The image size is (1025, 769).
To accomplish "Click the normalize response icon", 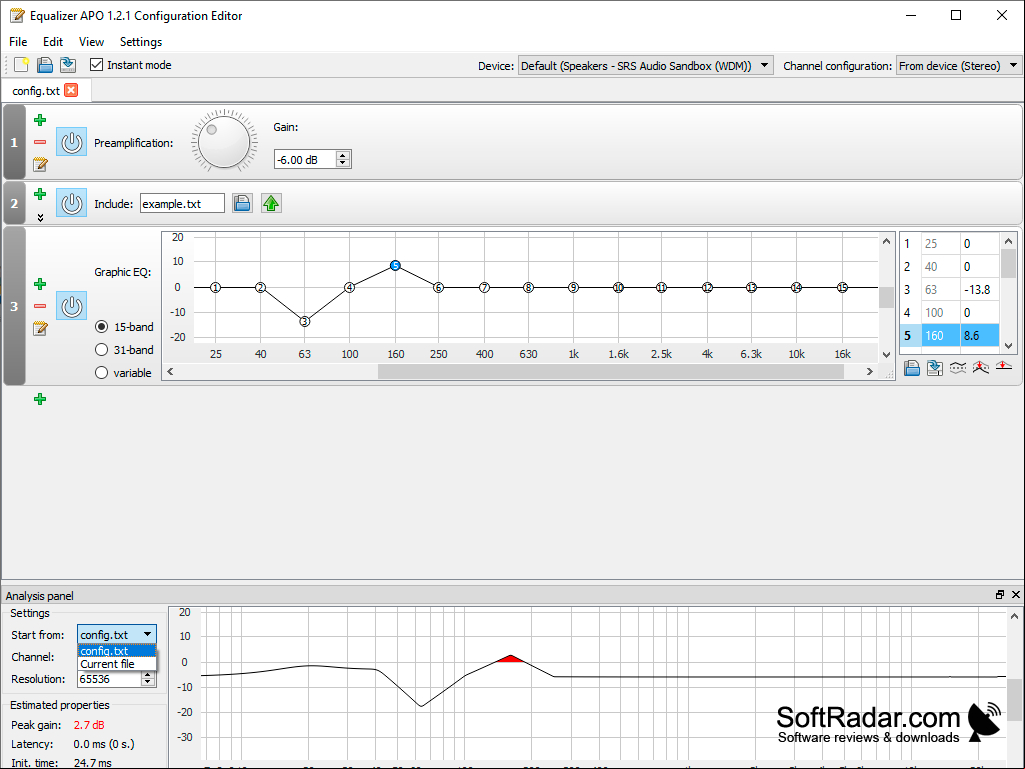I will [981, 368].
